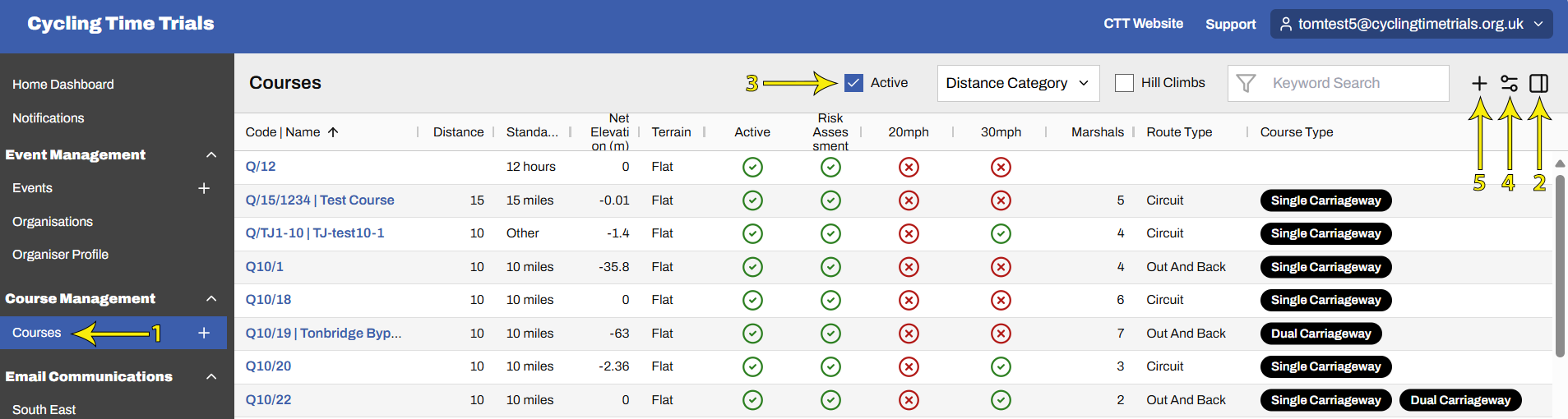
Task: Click the funnel filter icon in search box
Action: pos(1246,83)
